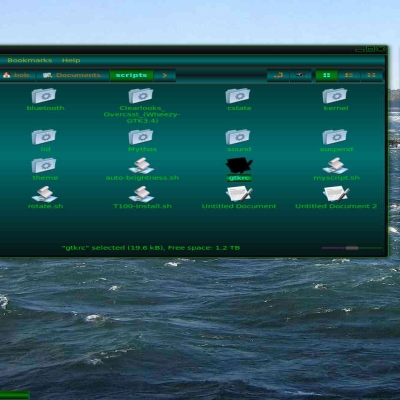Select the scripts breadcrumb
The width and height of the screenshot is (400, 400).
pos(131,75)
